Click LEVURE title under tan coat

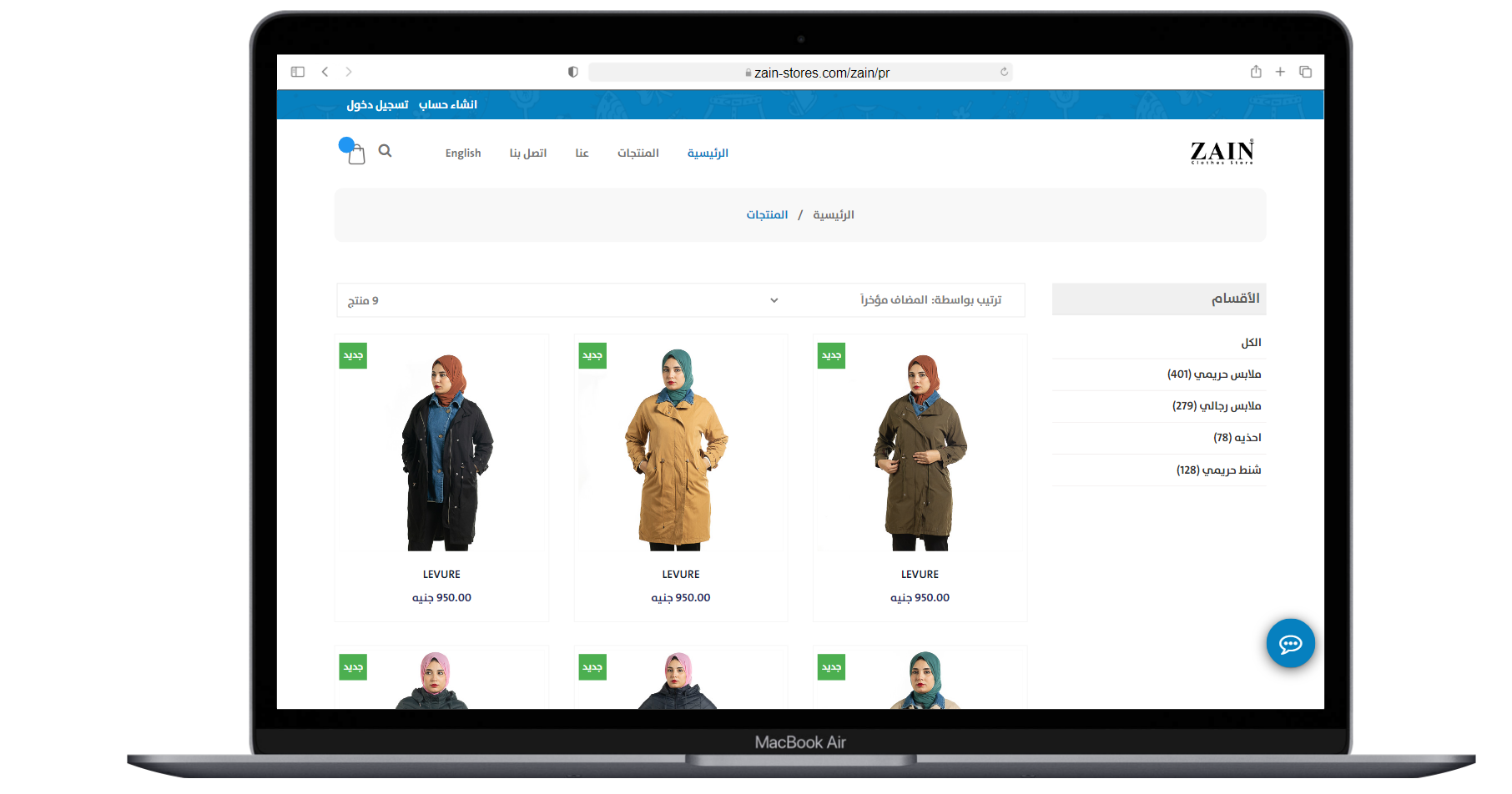(681, 575)
